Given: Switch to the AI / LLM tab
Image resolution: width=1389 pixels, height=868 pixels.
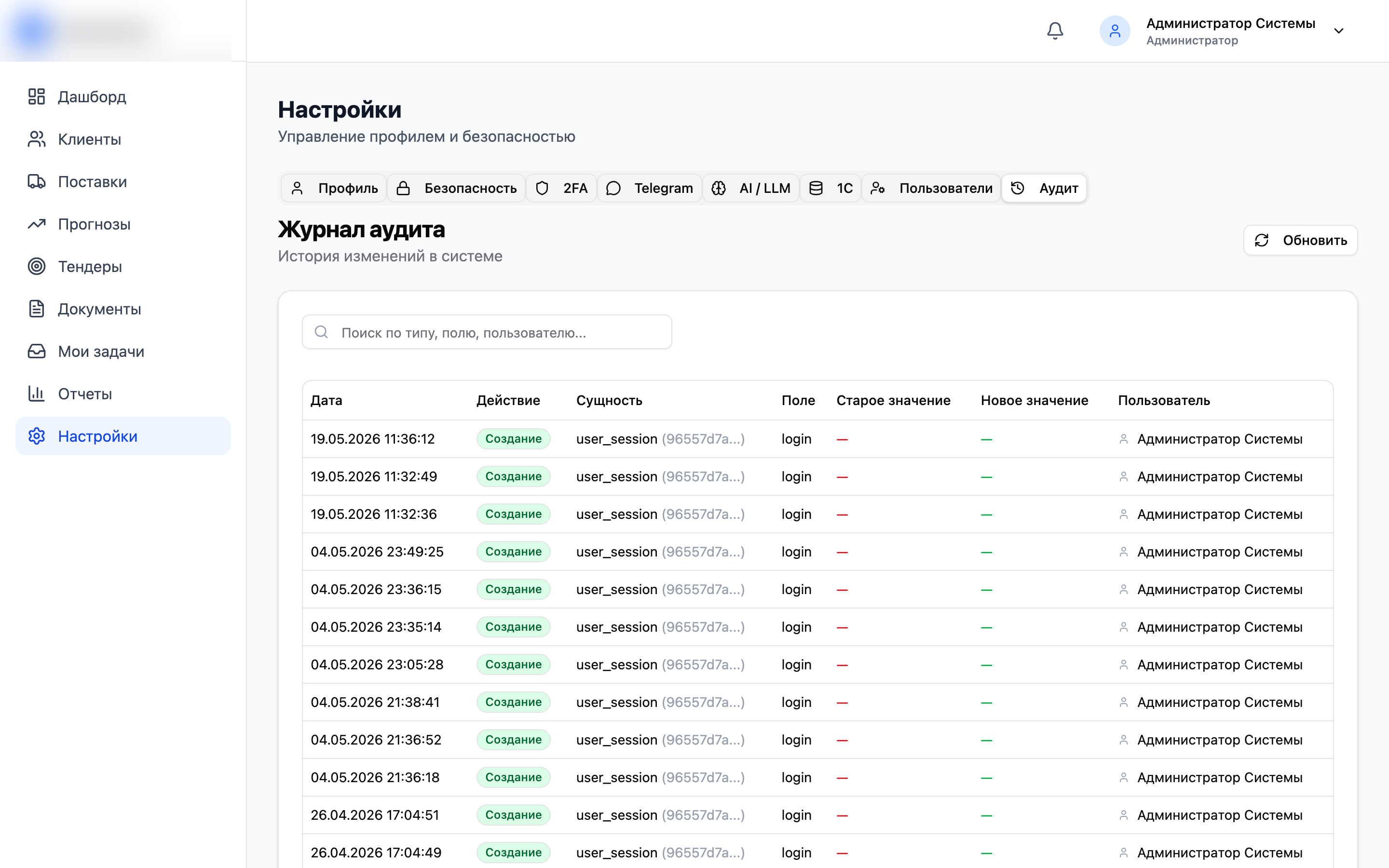Looking at the screenshot, I should pos(751,188).
